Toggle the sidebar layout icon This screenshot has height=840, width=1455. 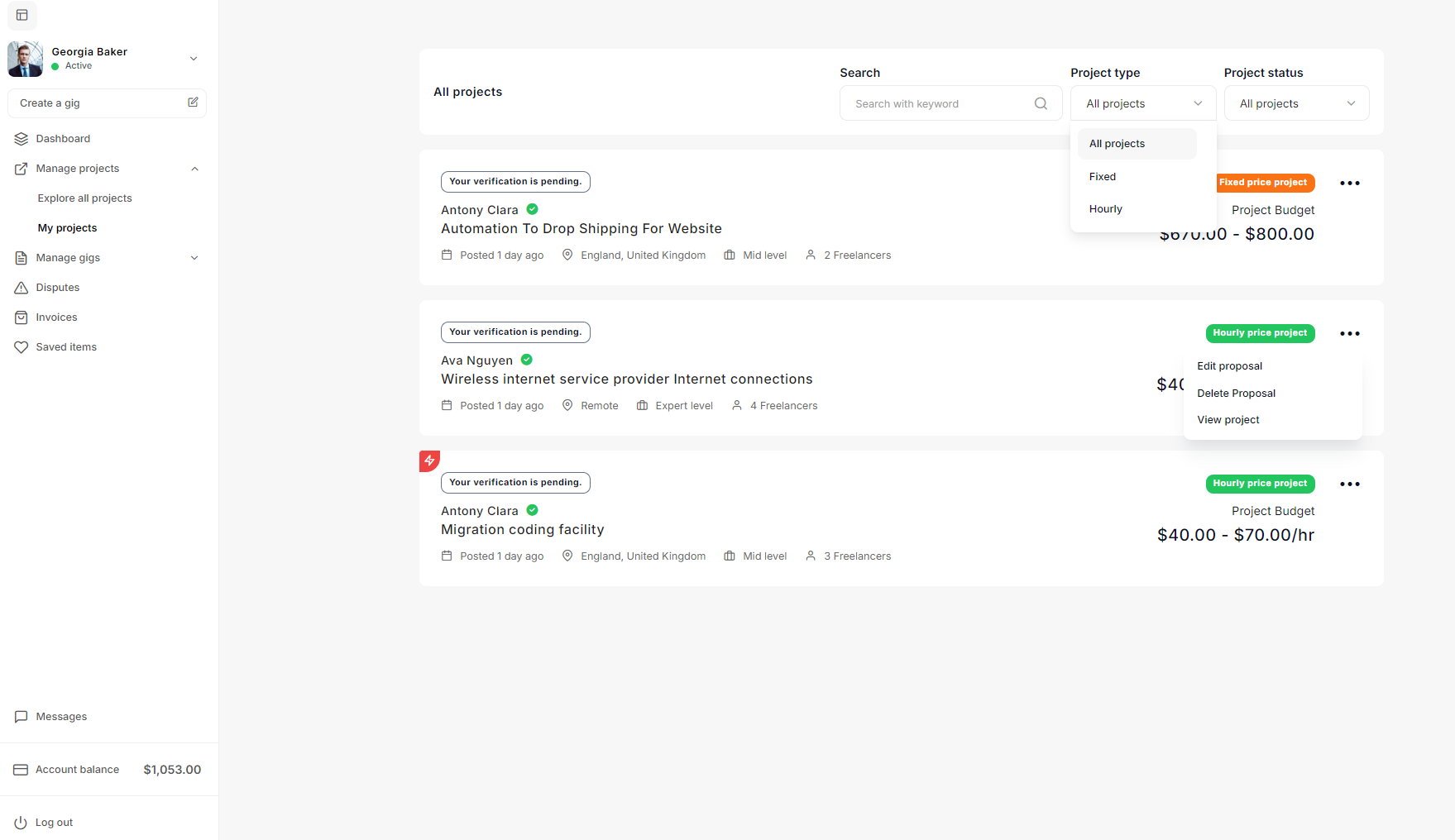(22, 15)
